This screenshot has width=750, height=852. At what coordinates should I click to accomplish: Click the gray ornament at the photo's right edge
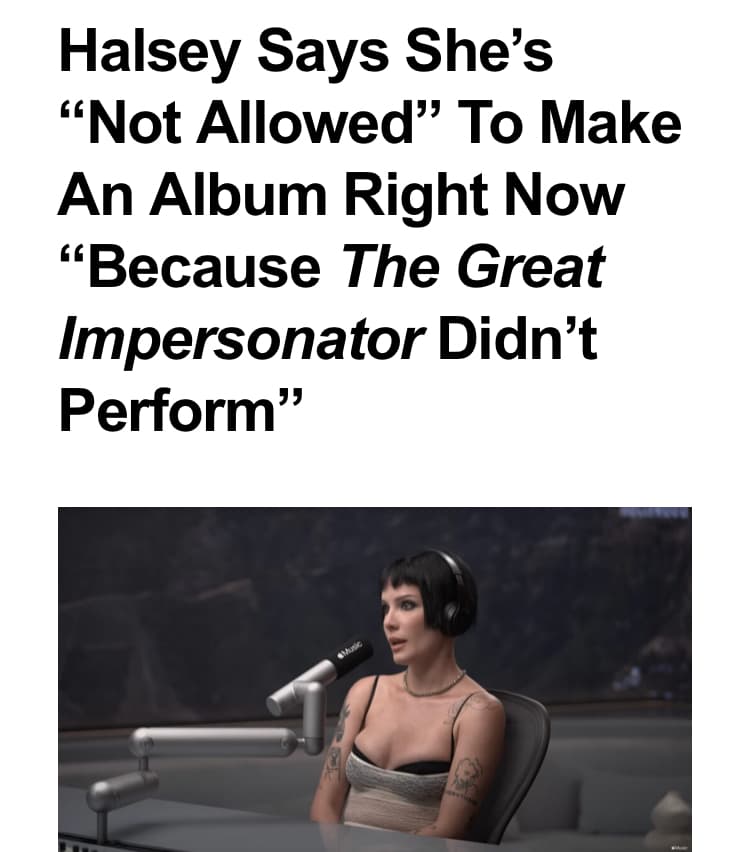(671, 822)
